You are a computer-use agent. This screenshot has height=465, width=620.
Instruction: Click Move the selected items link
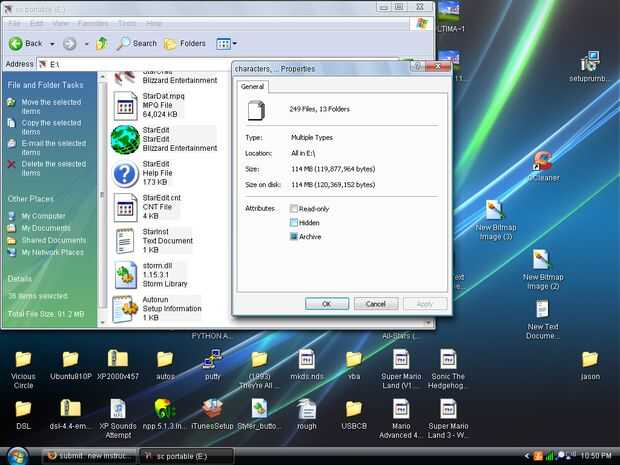pos(51,106)
